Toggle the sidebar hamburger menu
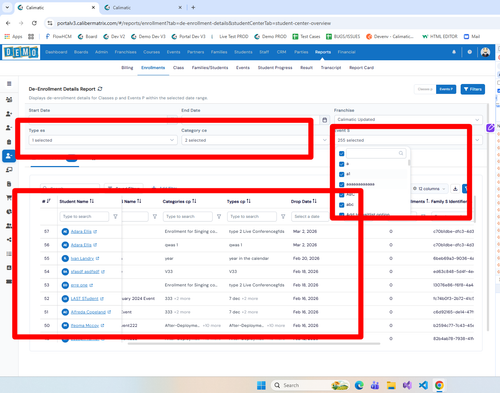 9,84
